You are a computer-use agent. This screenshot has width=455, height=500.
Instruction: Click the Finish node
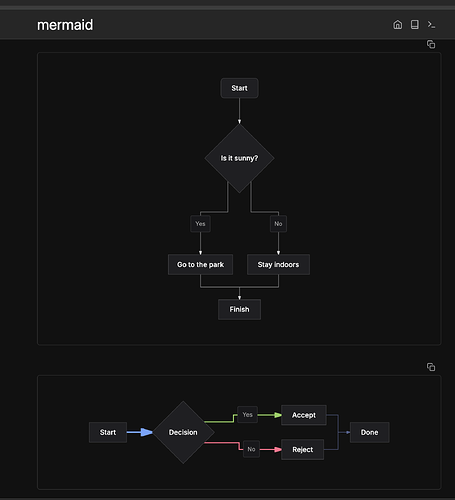(239, 309)
